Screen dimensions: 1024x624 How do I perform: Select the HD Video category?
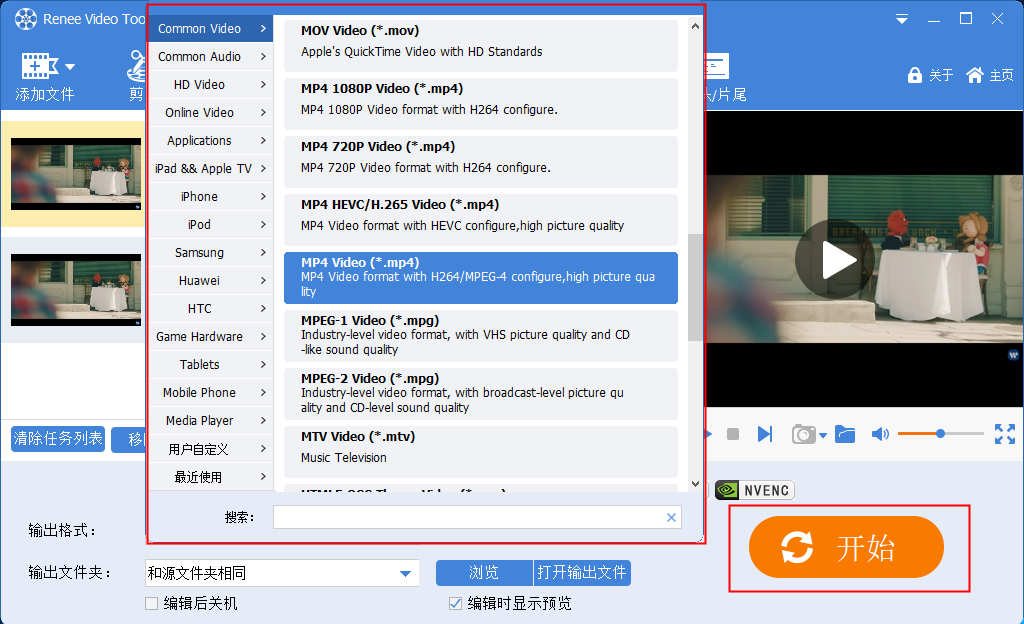pos(210,85)
